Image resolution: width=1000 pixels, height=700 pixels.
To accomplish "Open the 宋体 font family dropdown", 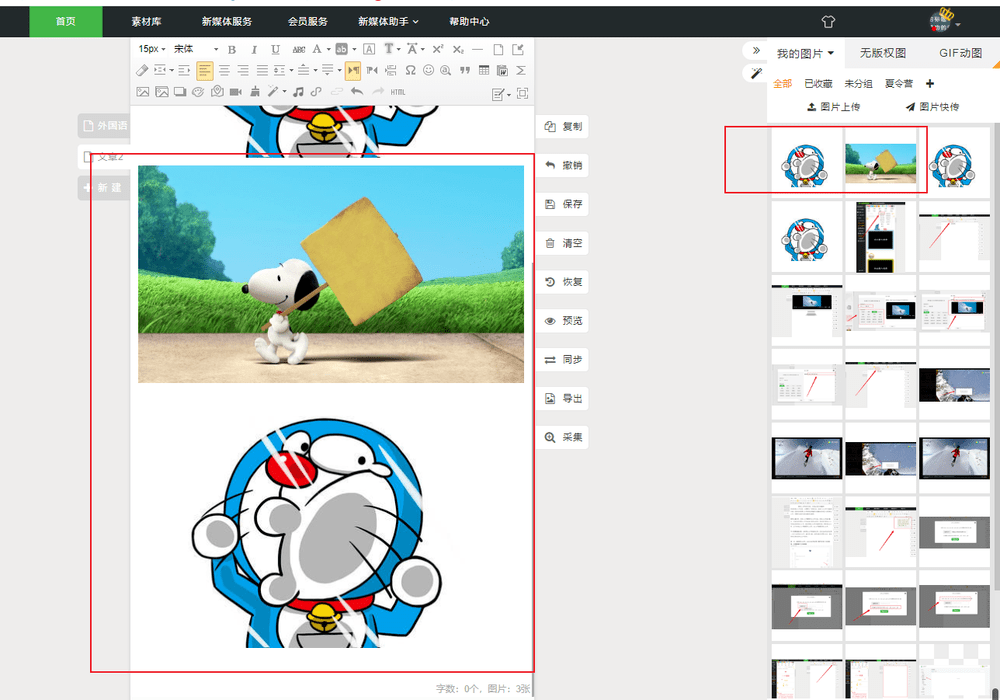I will point(196,49).
